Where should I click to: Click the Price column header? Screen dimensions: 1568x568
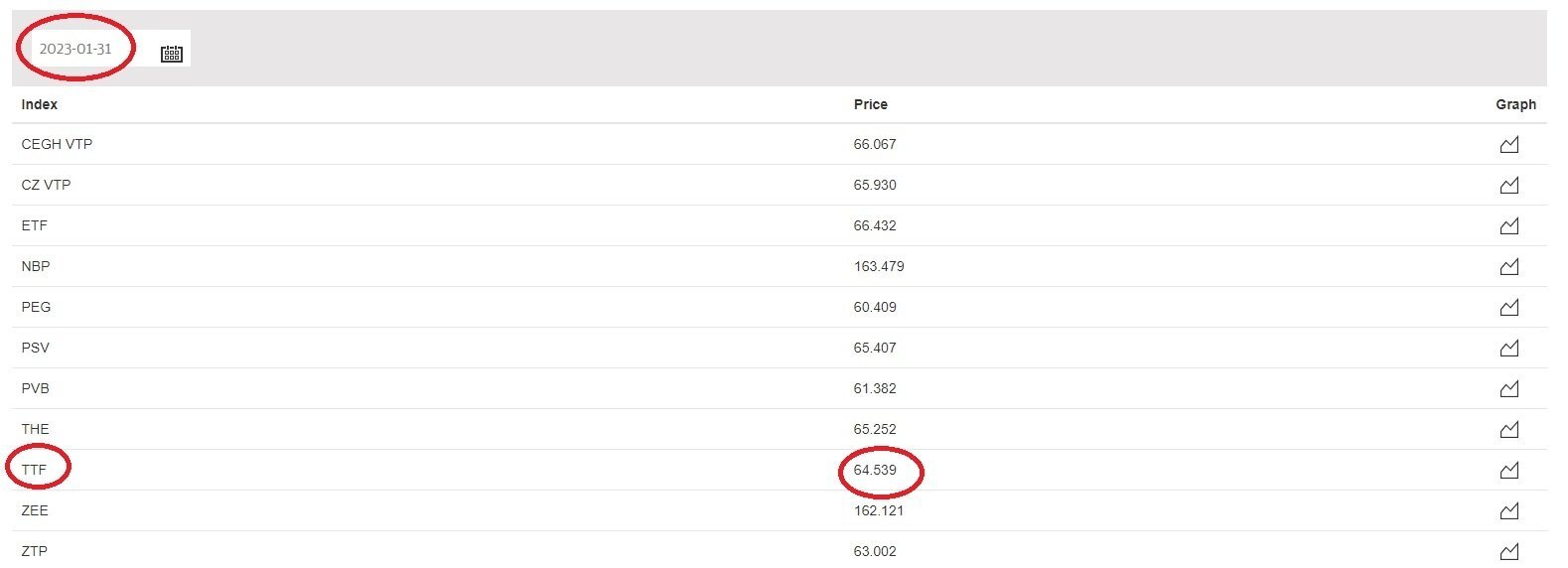click(871, 104)
